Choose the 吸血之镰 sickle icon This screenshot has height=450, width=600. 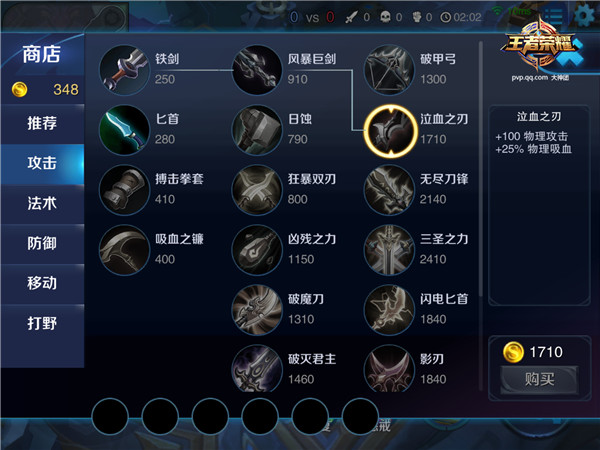click(124, 250)
